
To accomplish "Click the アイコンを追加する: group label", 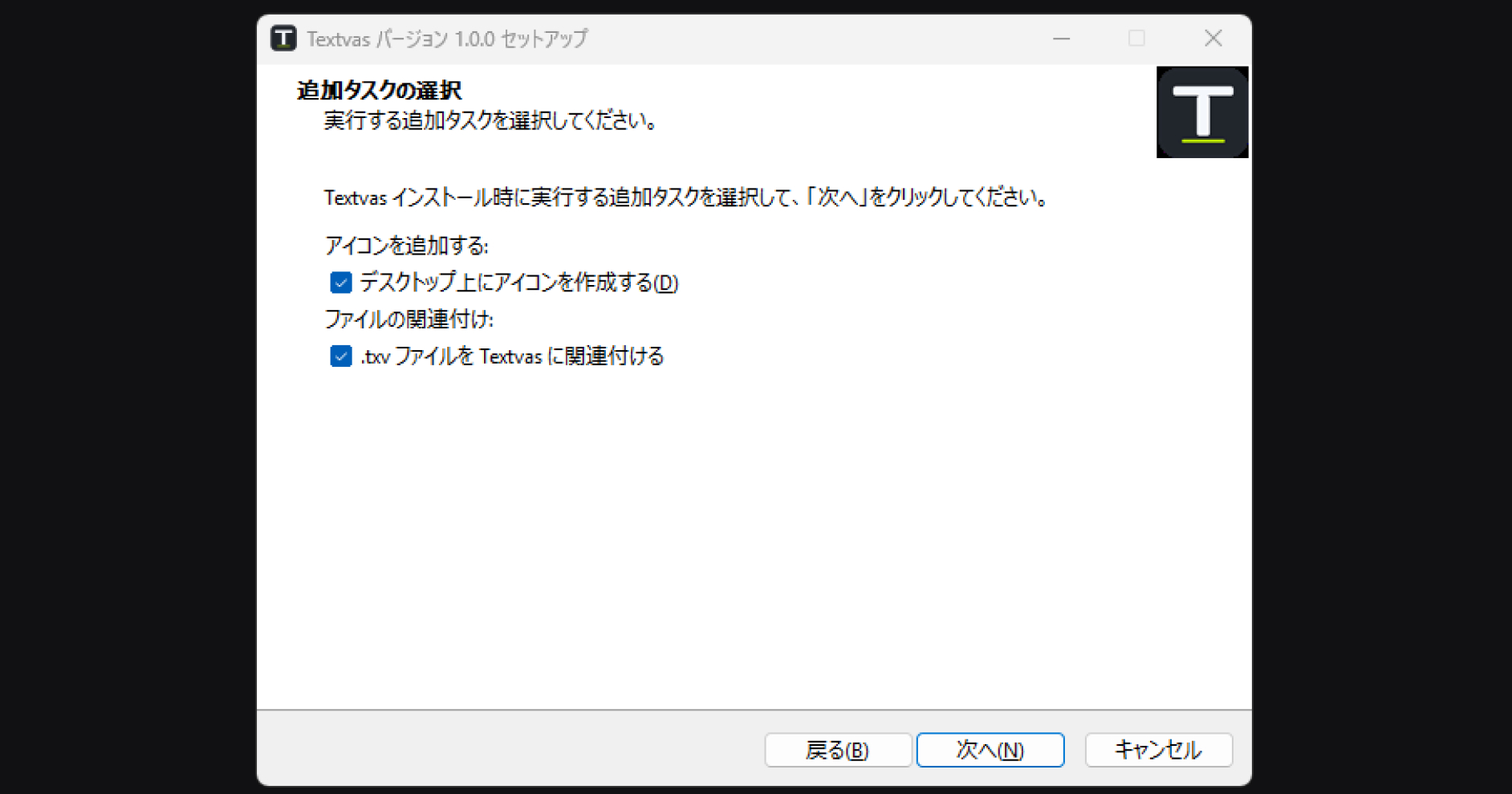I will tap(406, 246).
